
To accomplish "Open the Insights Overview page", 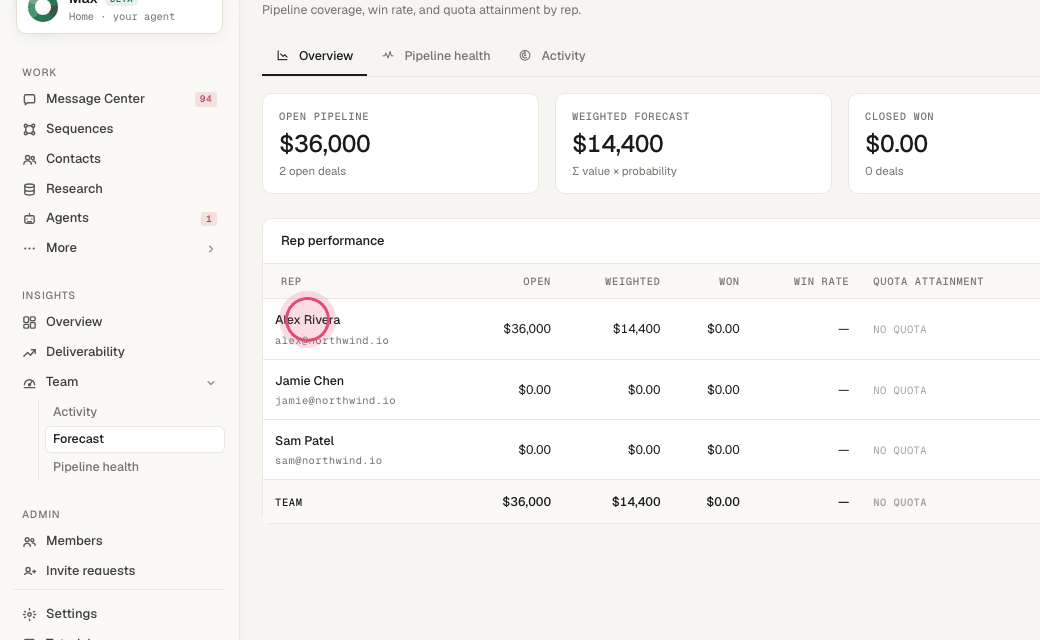I will [119, 322].
